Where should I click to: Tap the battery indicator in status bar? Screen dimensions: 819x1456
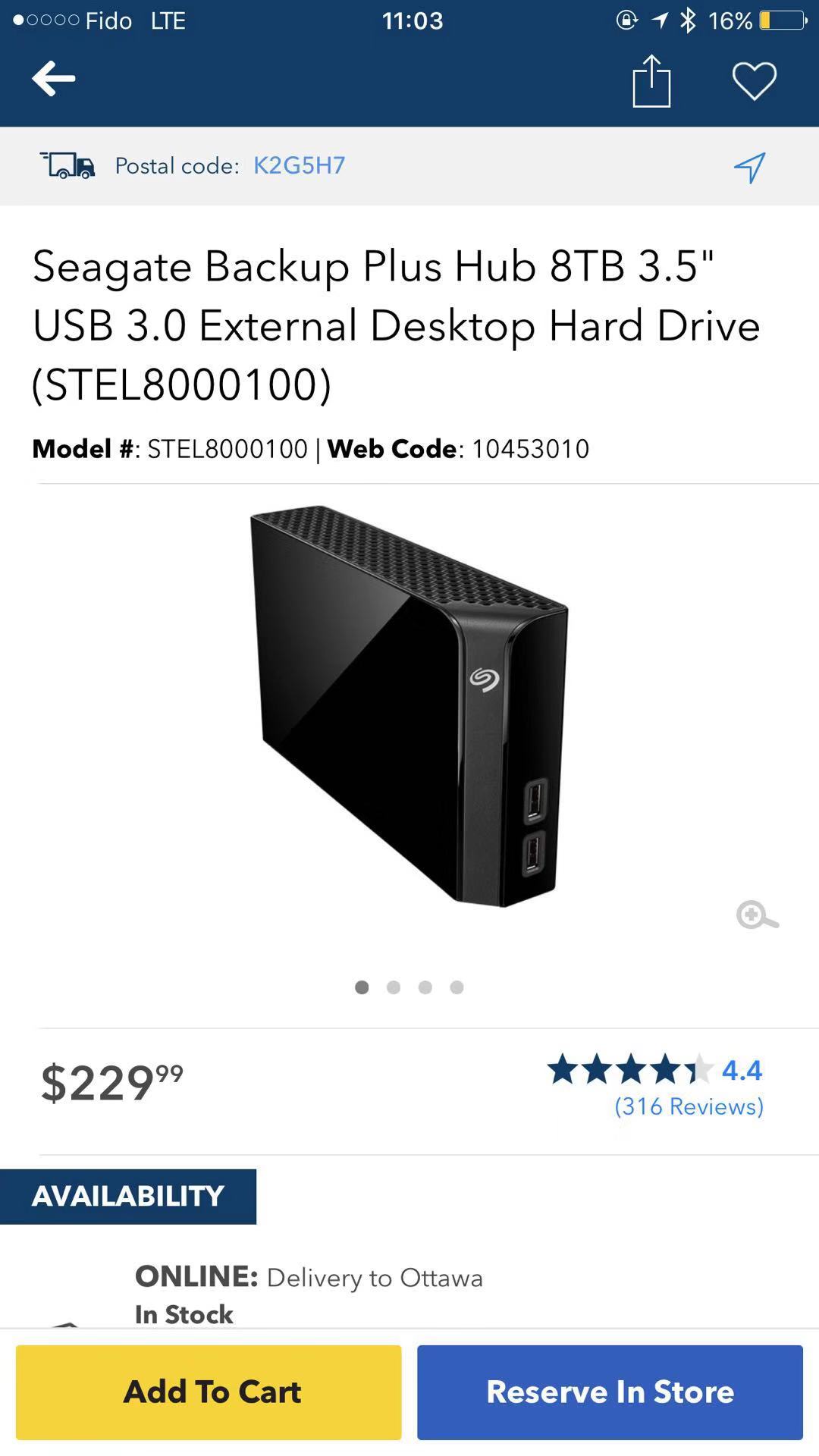[783, 20]
